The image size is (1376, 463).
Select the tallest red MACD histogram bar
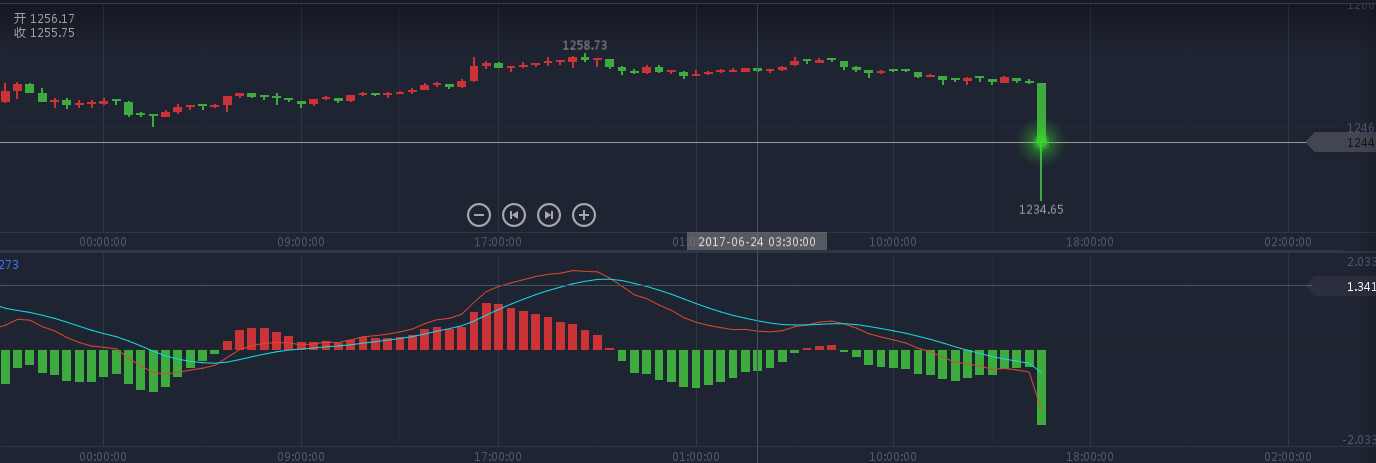486,327
